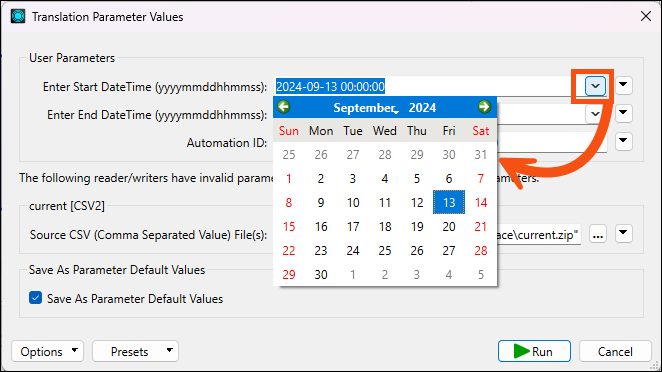Open End DateTime parameter options arrow

(x=623, y=113)
